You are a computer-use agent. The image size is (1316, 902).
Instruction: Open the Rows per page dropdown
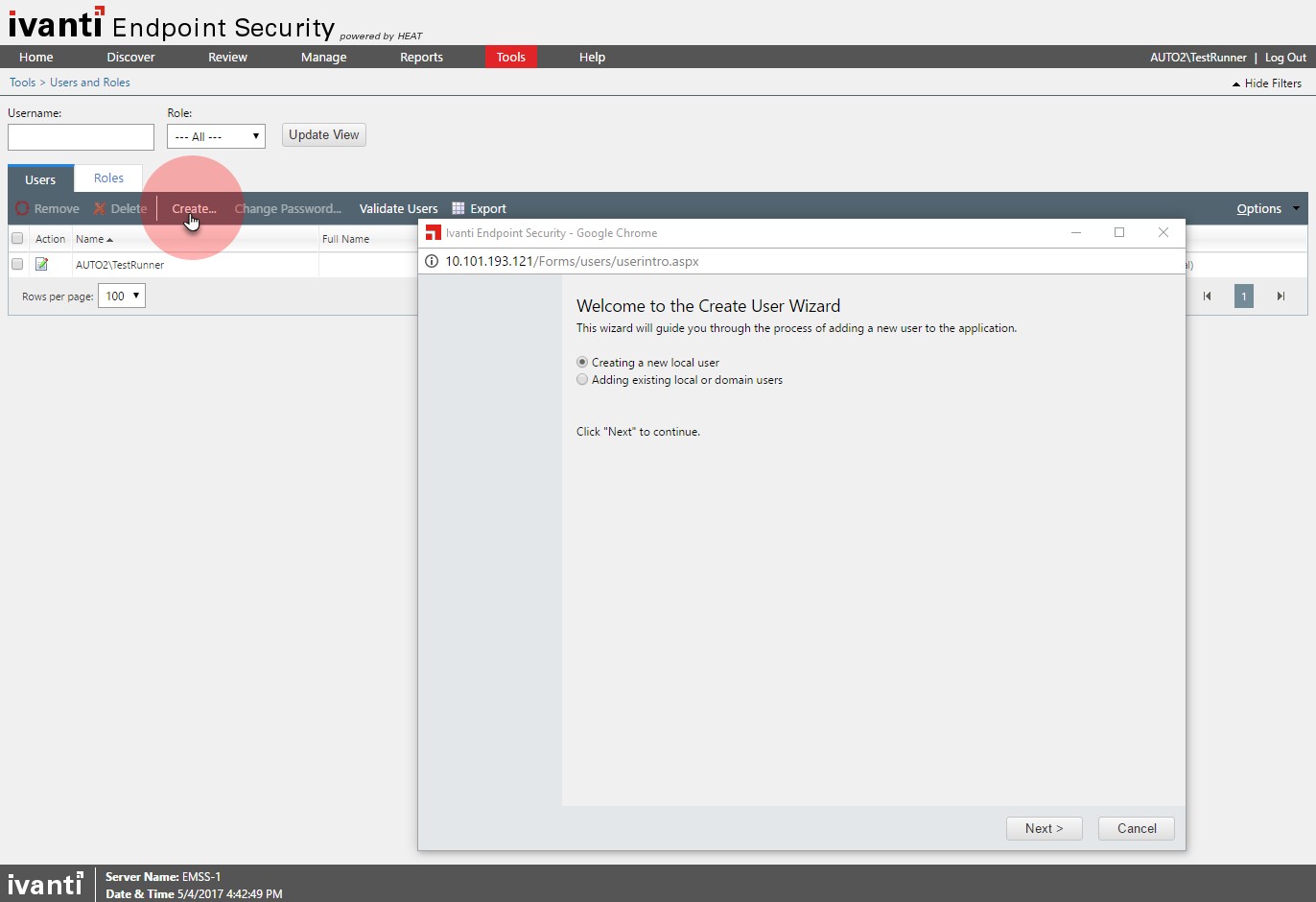pos(122,296)
